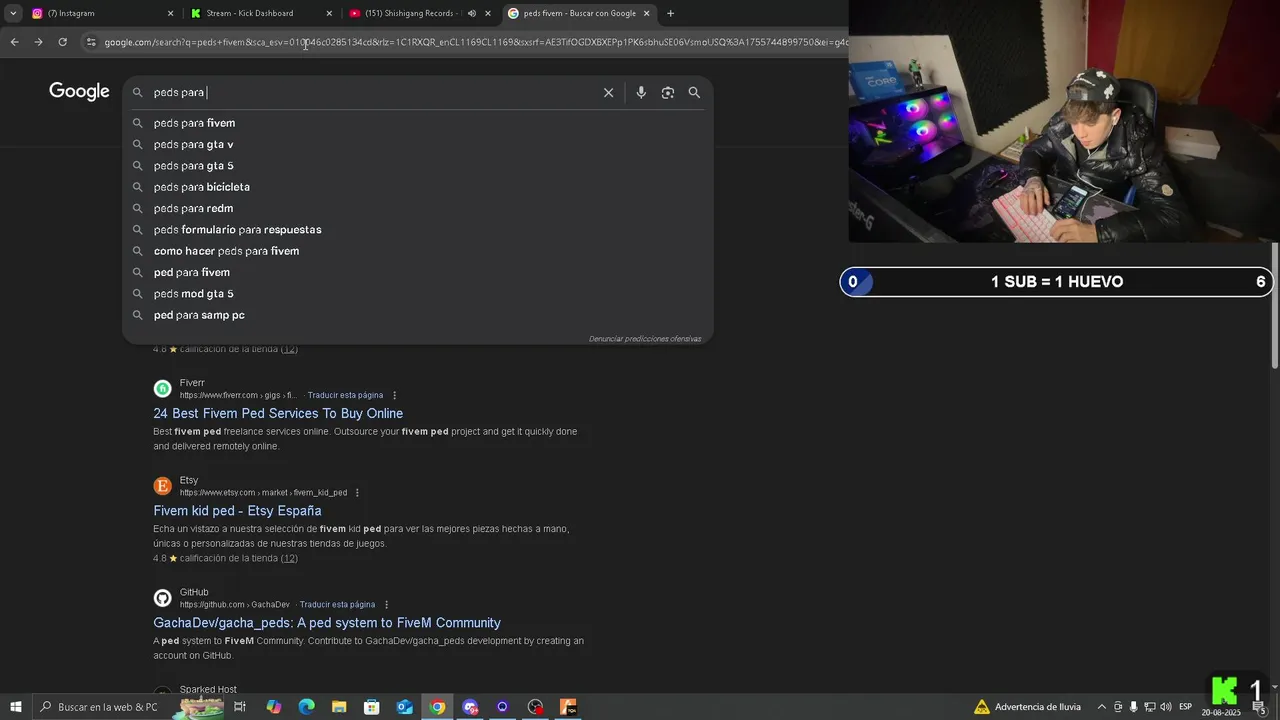Choose suggestion 'ped para fivem'
This screenshot has height=720, width=1280.
(417, 272)
